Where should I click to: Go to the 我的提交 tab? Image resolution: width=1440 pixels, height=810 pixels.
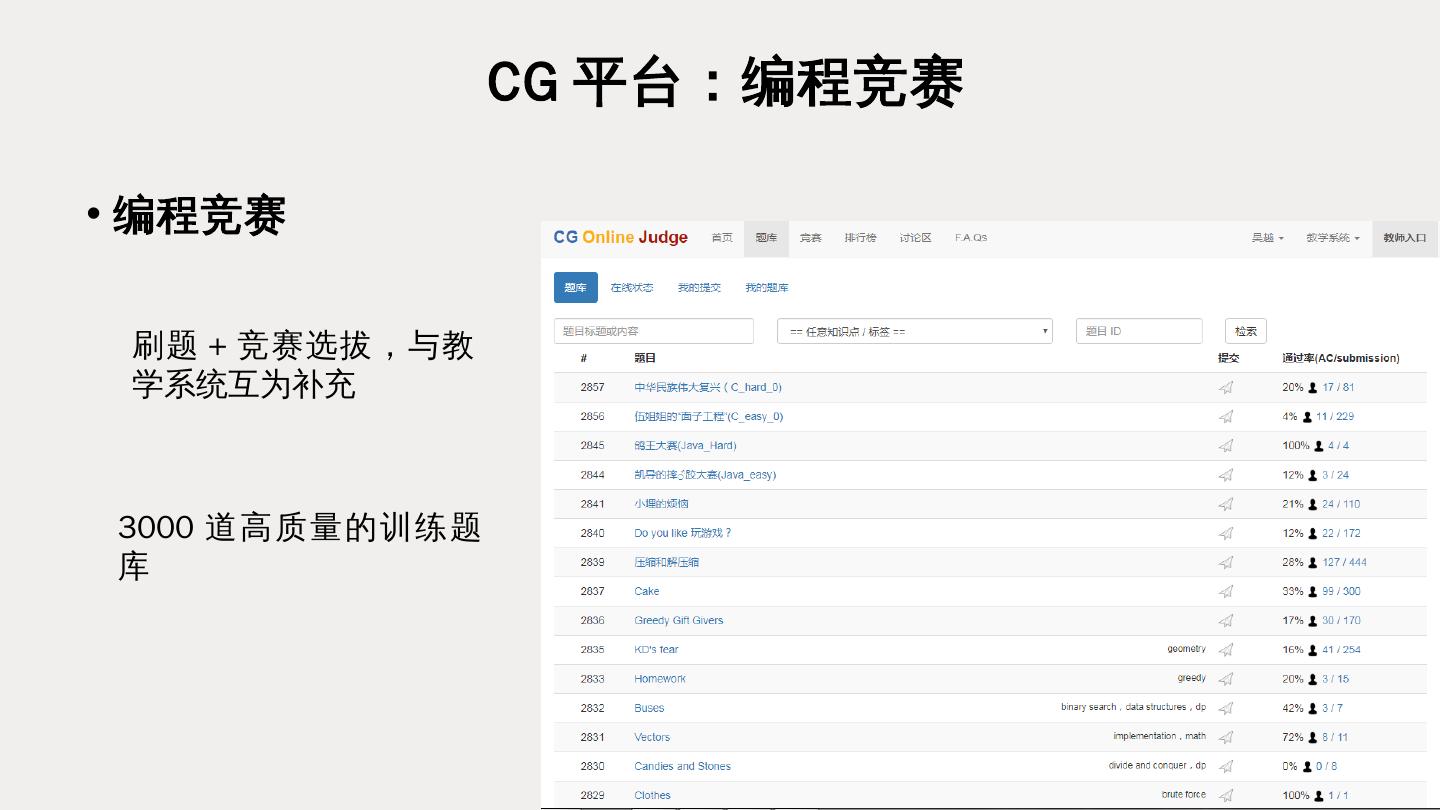pyautogui.click(x=699, y=288)
